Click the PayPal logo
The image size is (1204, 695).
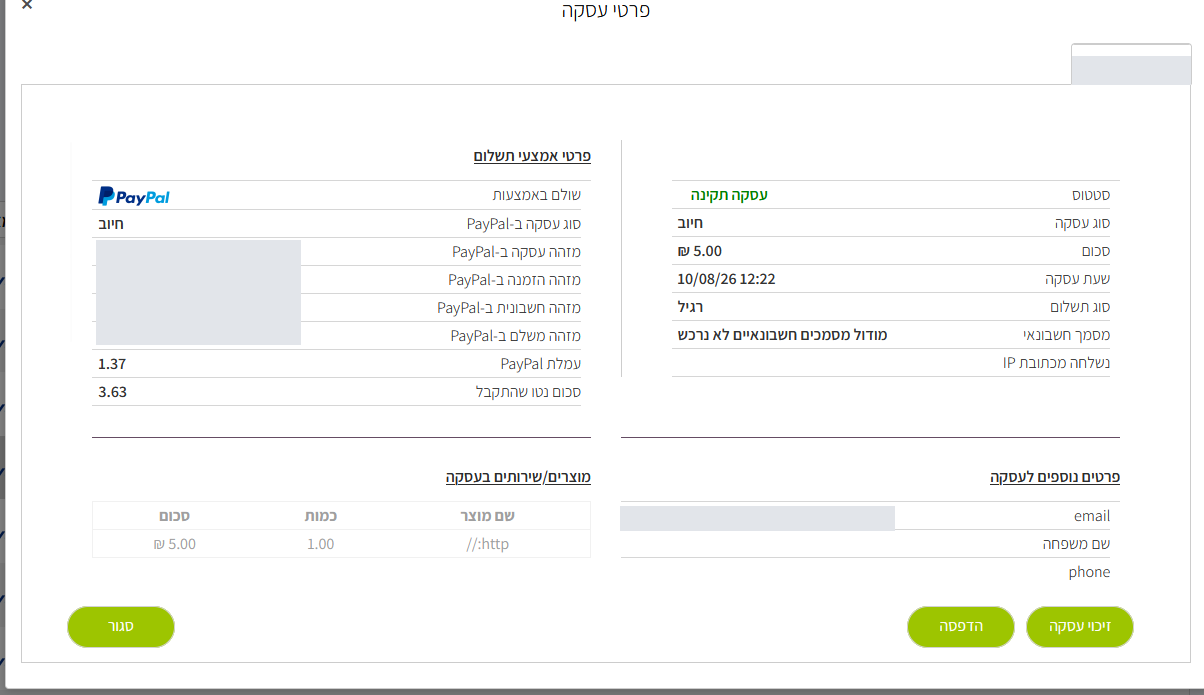[x=134, y=196]
